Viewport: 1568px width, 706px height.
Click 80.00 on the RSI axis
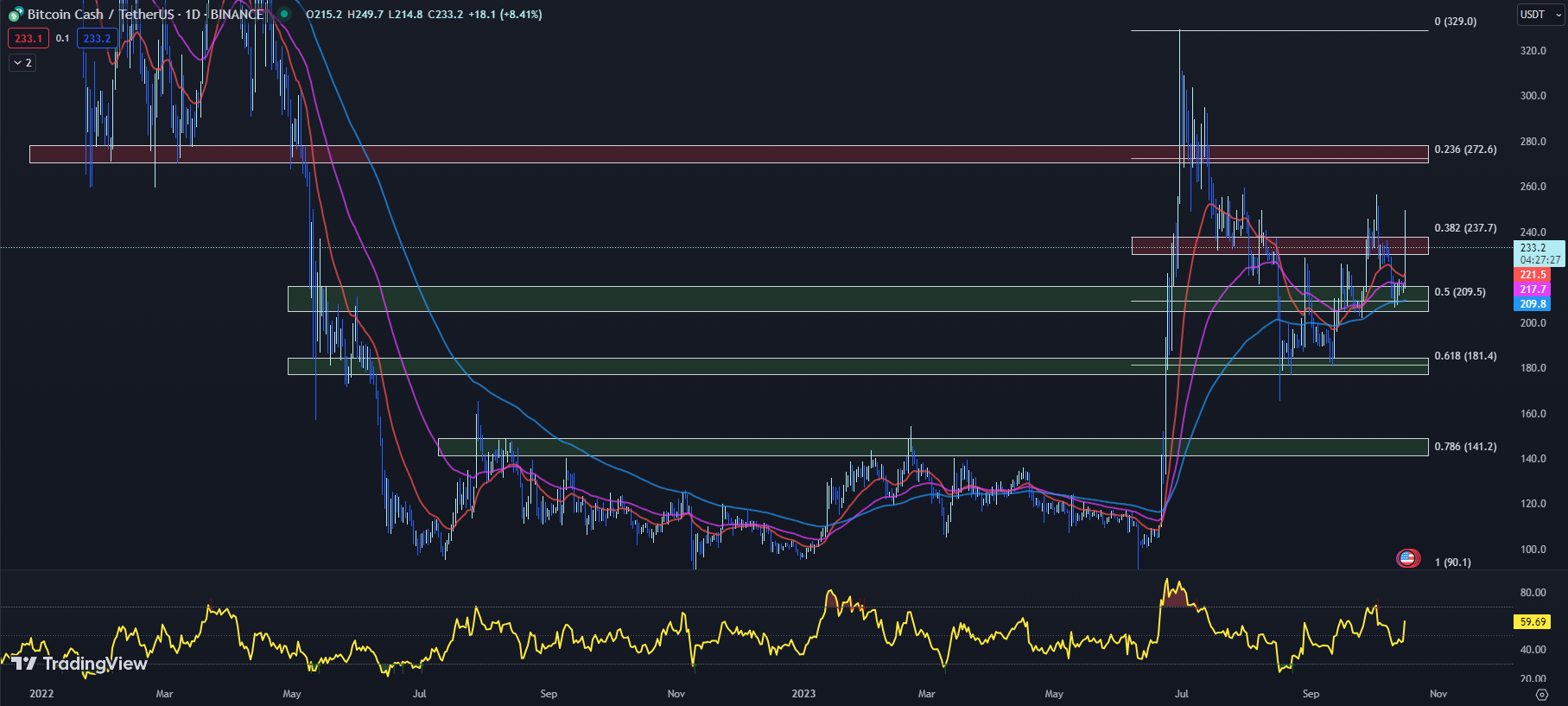(1533, 593)
